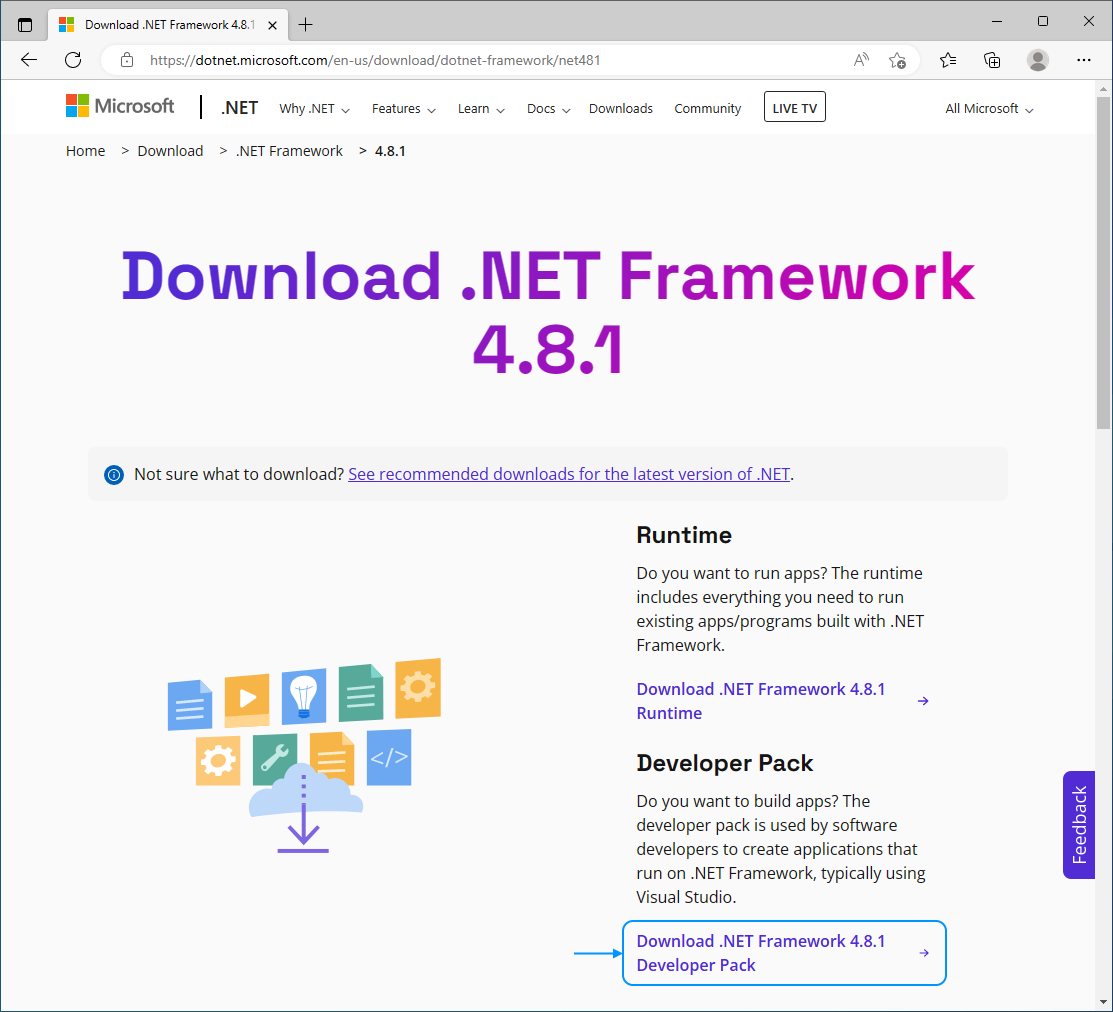Image resolution: width=1113 pixels, height=1012 pixels.
Task: Download .NET Framework 4.8.1 Runtime
Action: click(760, 701)
